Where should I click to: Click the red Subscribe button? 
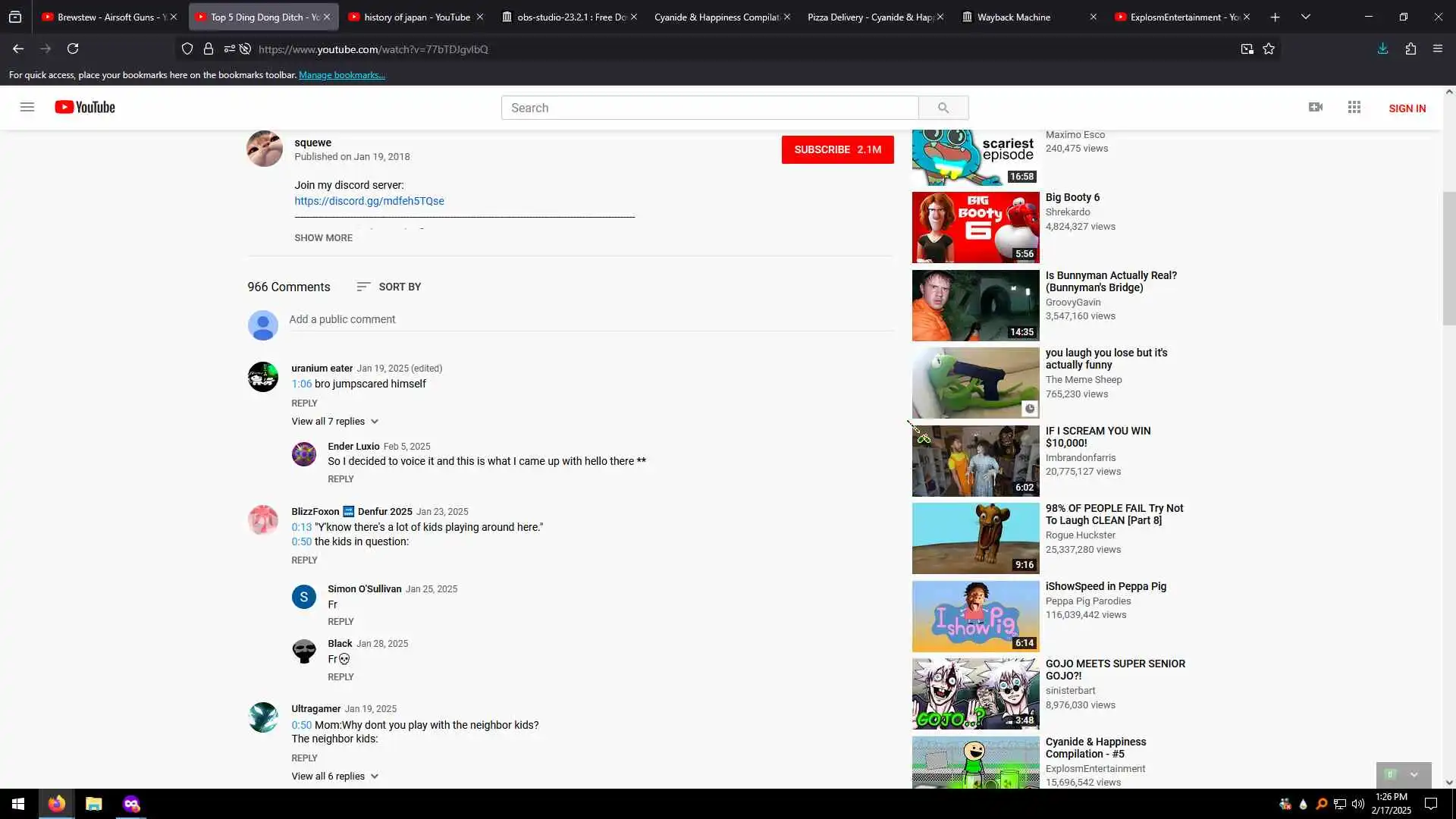[837, 149]
